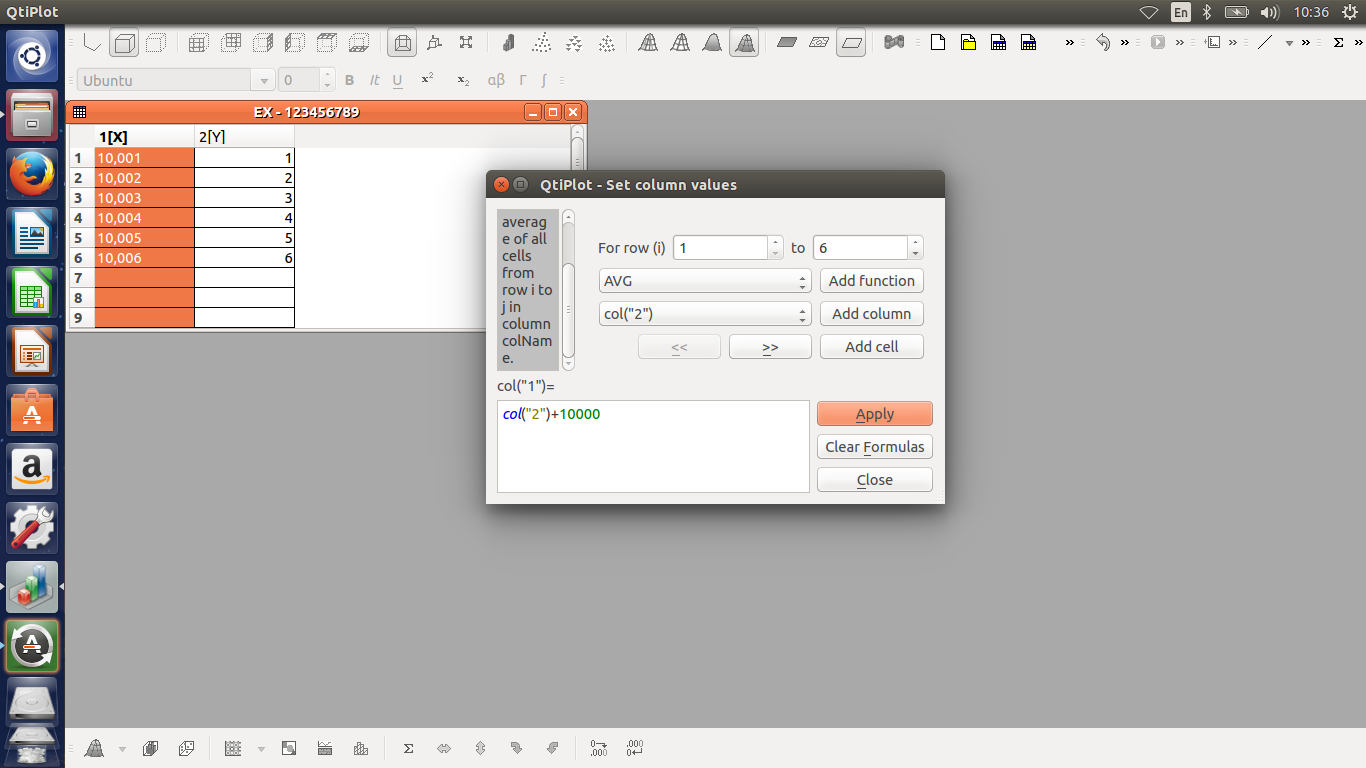The width and height of the screenshot is (1366, 768).
Task: Toggle perspective view cube icon
Action: point(402,42)
